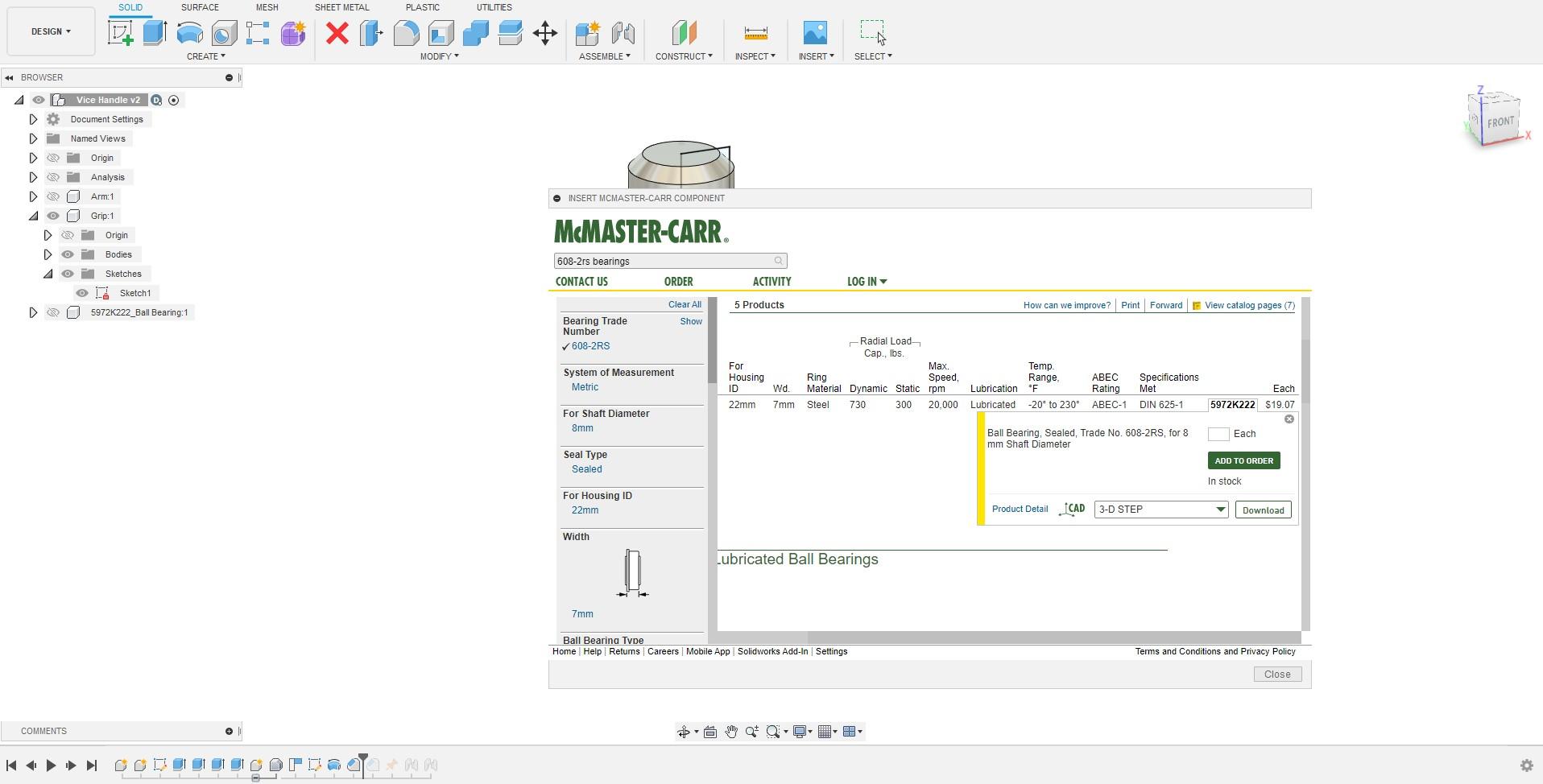Image resolution: width=1543 pixels, height=784 pixels.
Task: Click the red Delete X icon
Action: (x=337, y=33)
